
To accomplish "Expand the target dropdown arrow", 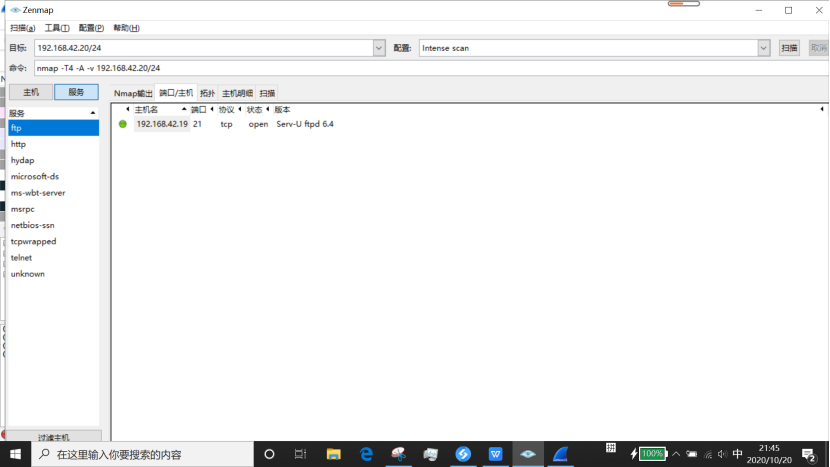I will click(379, 48).
